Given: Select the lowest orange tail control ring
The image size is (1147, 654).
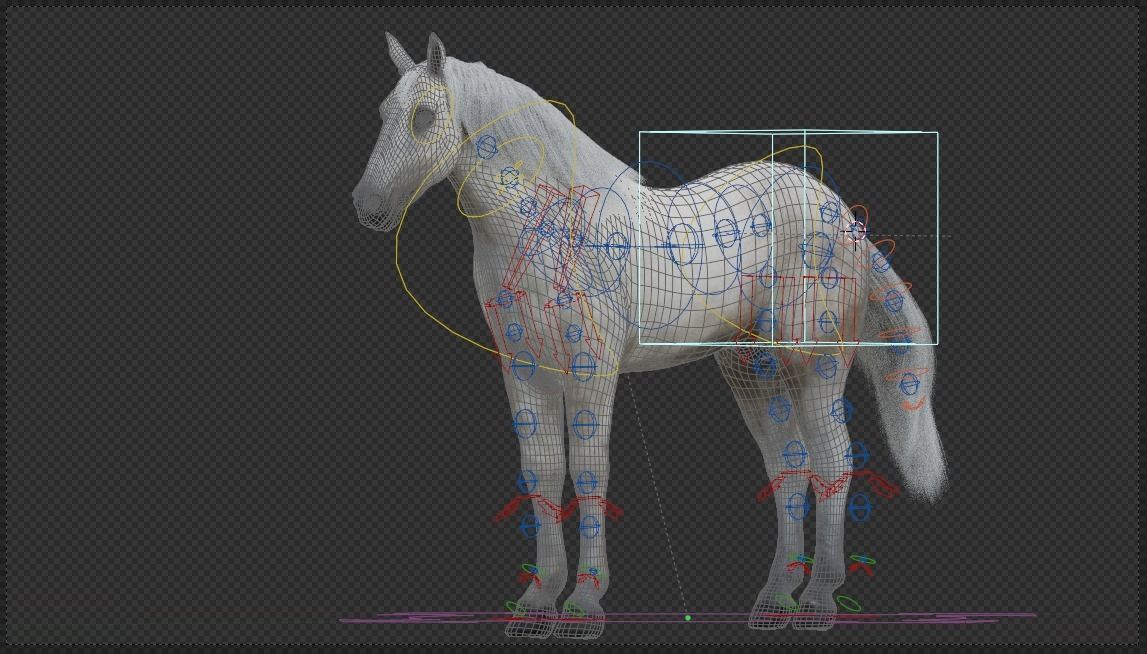Looking at the screenshot, I should click(x=912, y=404).
